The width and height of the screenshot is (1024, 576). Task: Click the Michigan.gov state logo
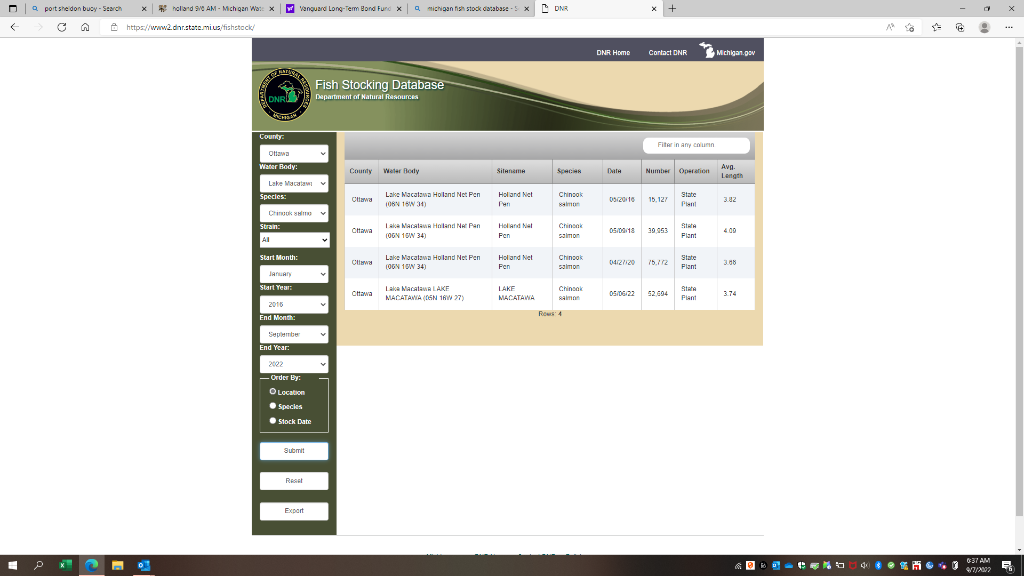pos(728,52)
